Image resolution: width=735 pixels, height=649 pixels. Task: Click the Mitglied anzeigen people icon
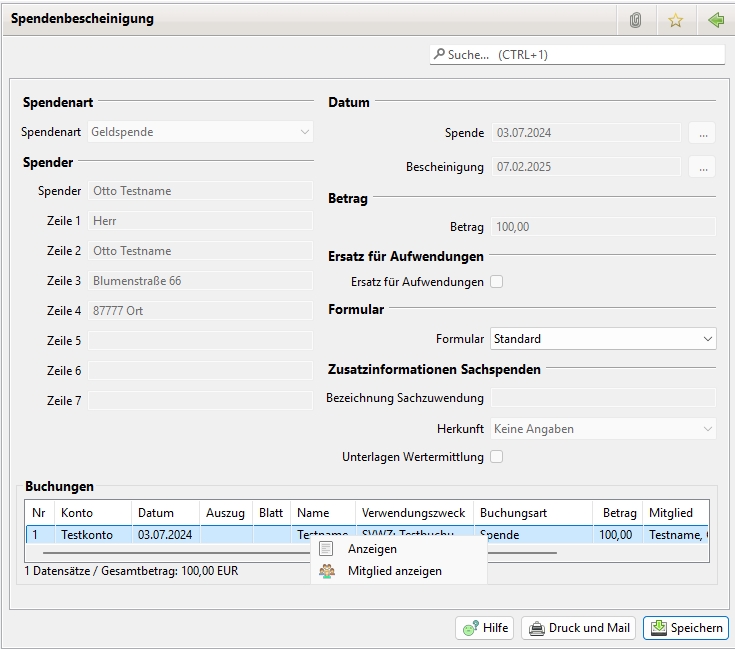tap(326, 571)
